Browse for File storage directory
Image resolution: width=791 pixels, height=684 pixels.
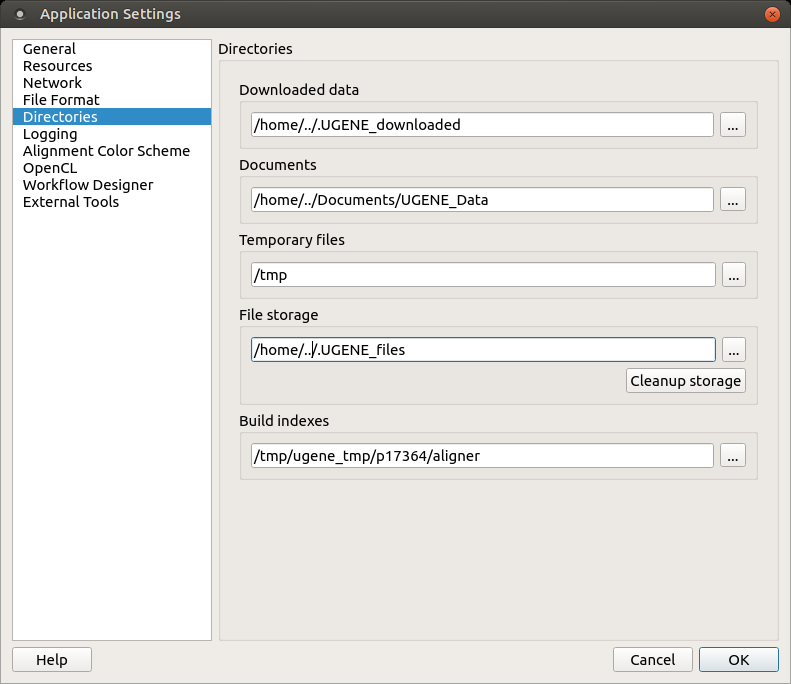[x=733, y=350]
